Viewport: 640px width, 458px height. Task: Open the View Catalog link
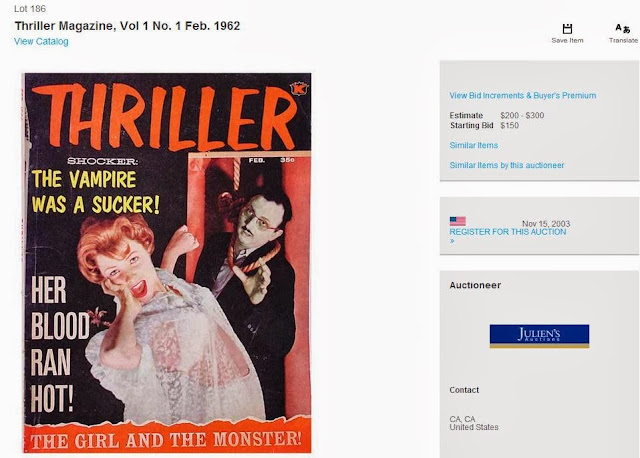[41, 41]
